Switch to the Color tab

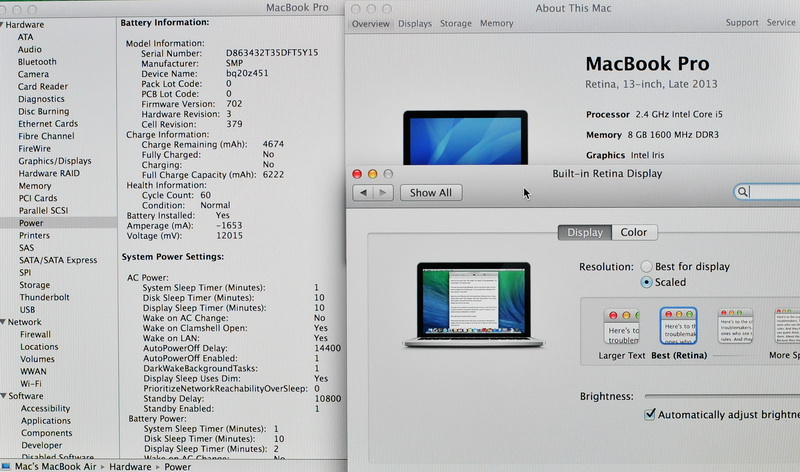coord(634,232)
